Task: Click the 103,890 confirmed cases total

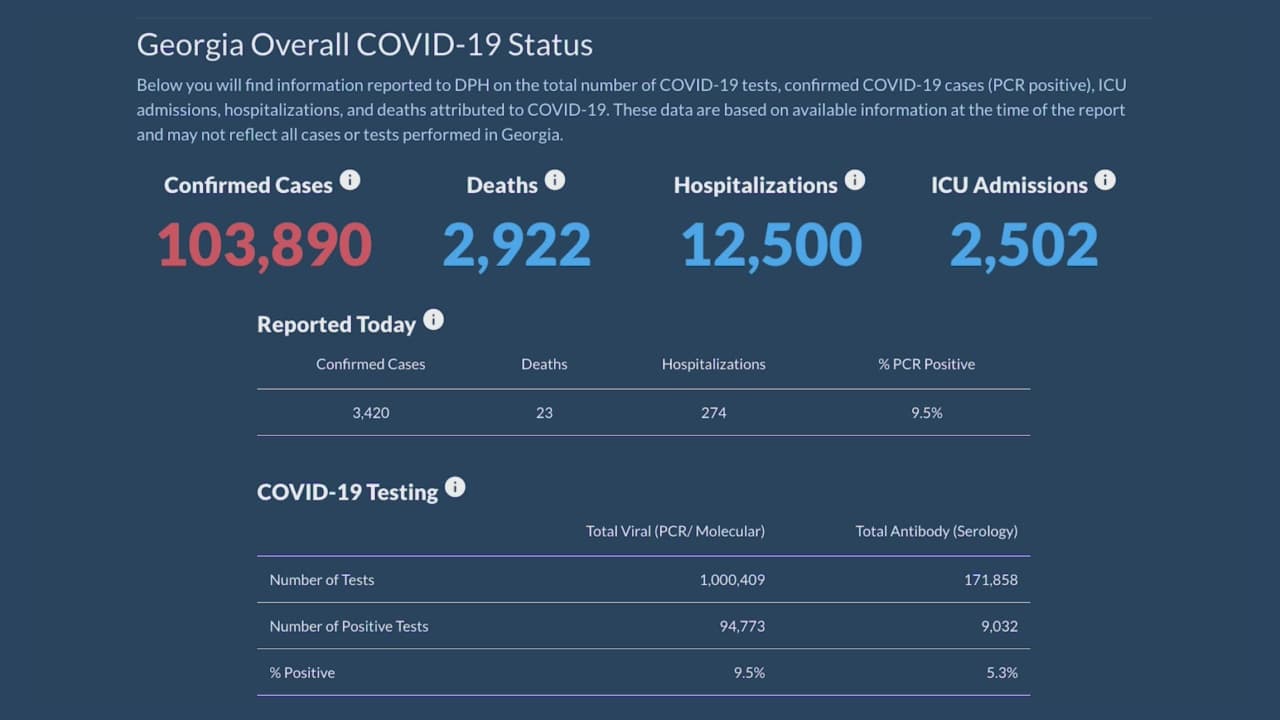Action: [265, 246]
